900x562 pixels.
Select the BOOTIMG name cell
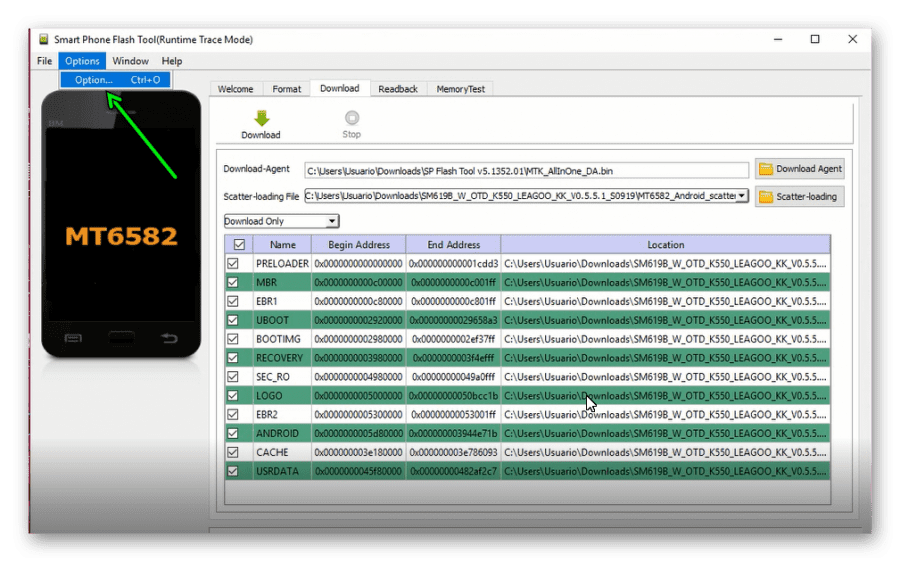coord(282,339)
